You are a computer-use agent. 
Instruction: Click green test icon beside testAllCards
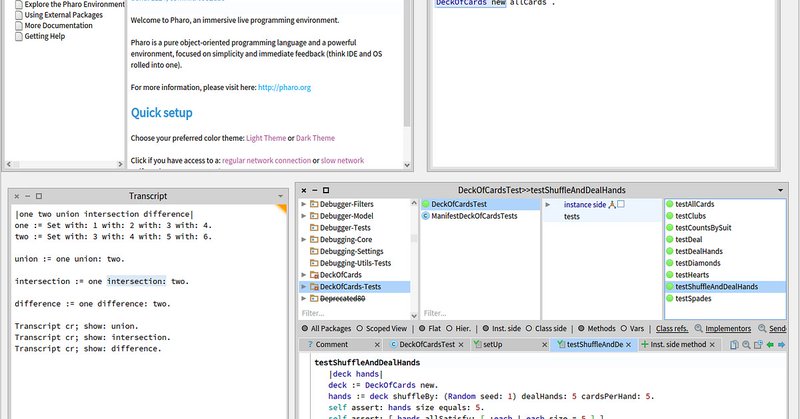pyautogui.click(x=670, y=204)
